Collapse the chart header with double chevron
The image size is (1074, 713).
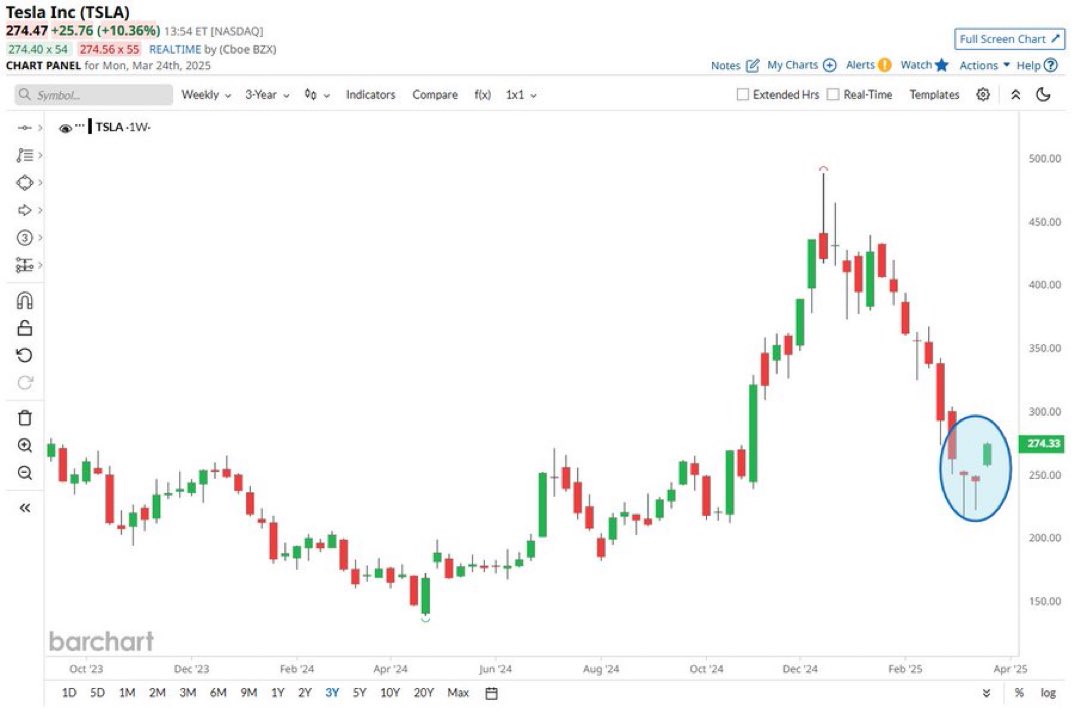1016,95
